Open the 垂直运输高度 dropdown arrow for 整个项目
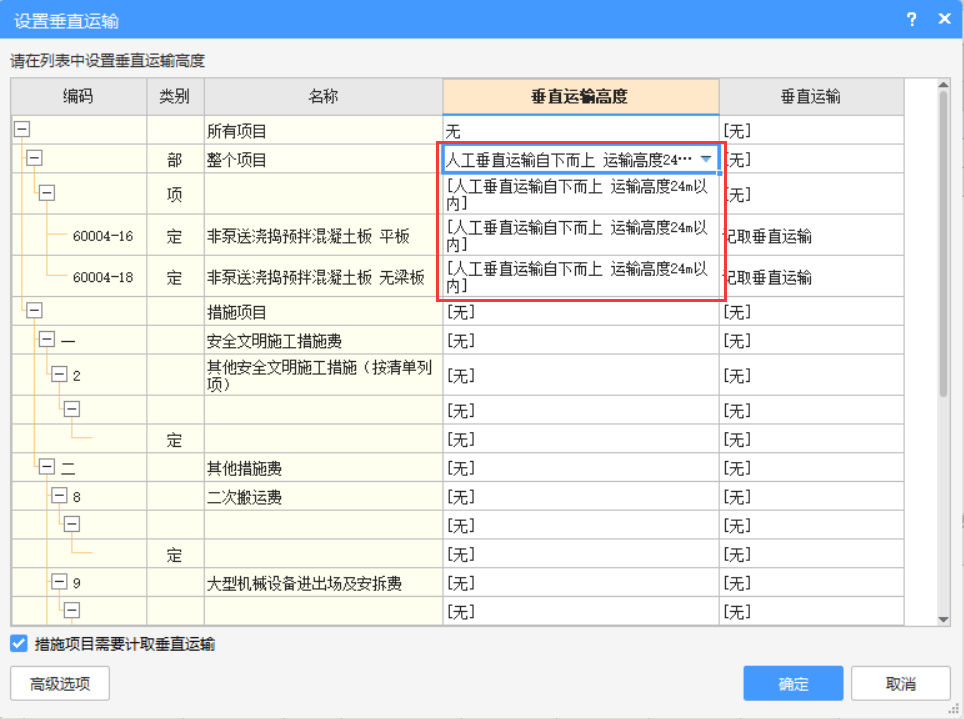964x719 pixels. pyautogui.click(x=706, y=159)
